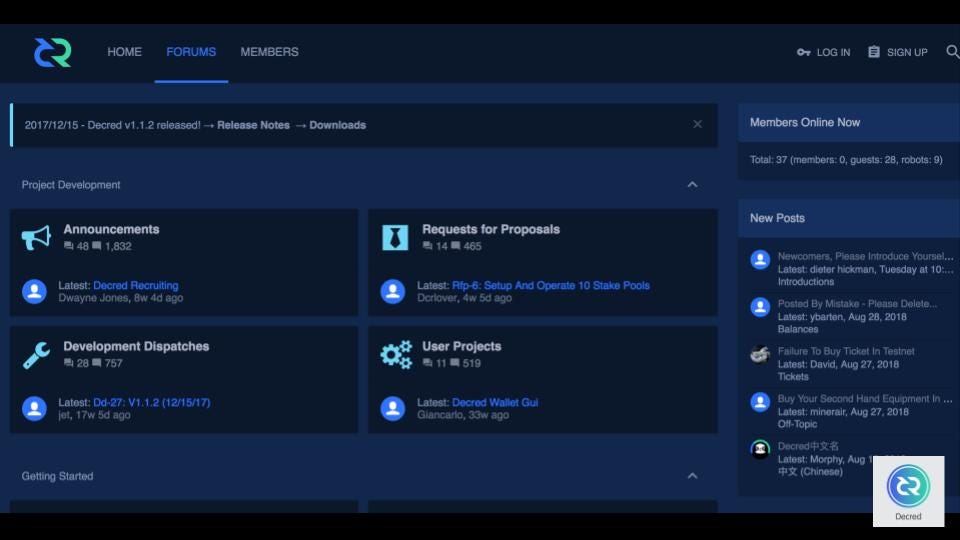Open Rfp-6: Setup And Operate 10 Stake Pools
Viewport: 960px width, 540px height.
[x=551, y=285]
